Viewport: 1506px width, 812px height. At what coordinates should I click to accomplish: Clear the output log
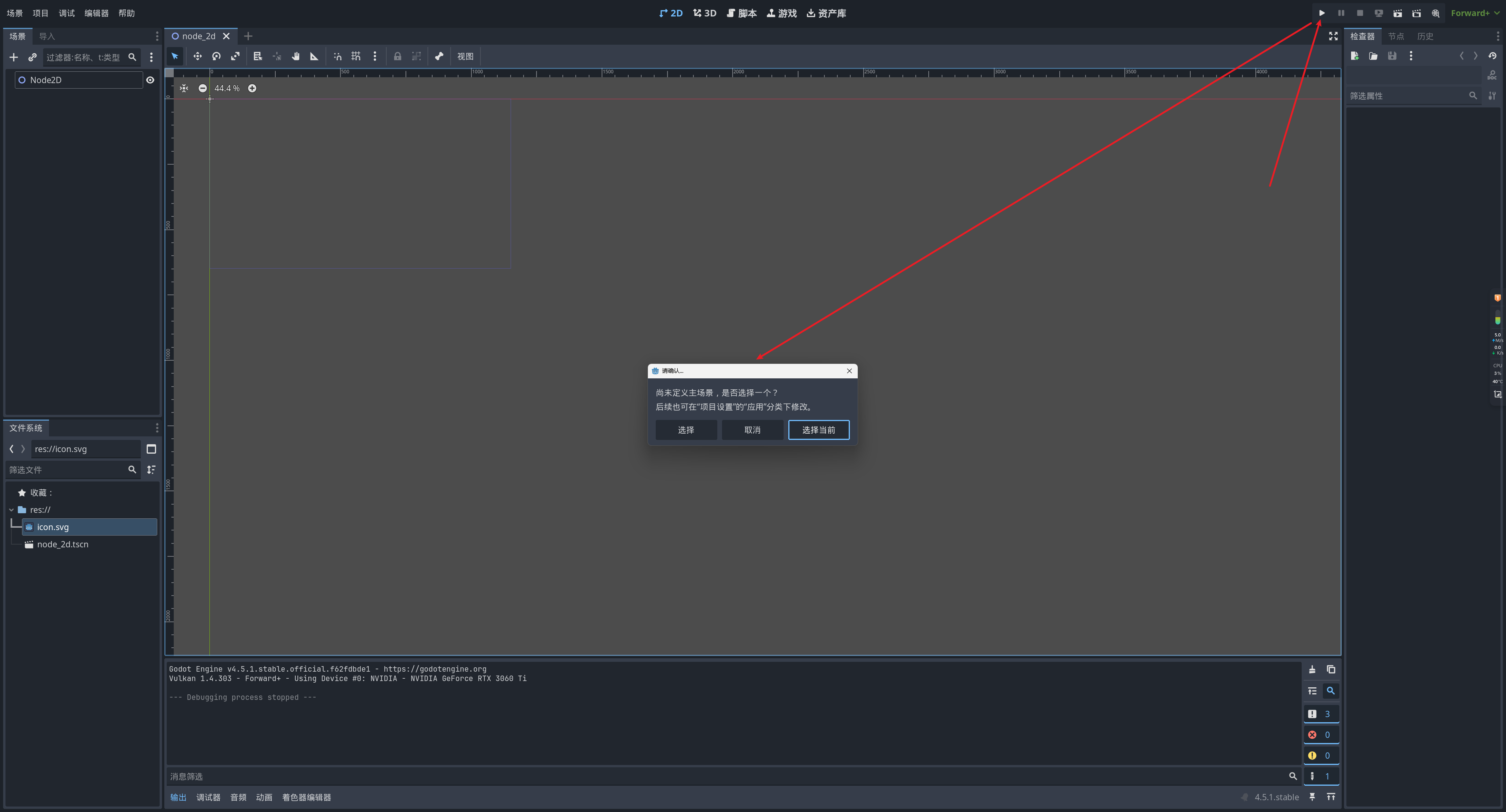(x=1312, y=669)
